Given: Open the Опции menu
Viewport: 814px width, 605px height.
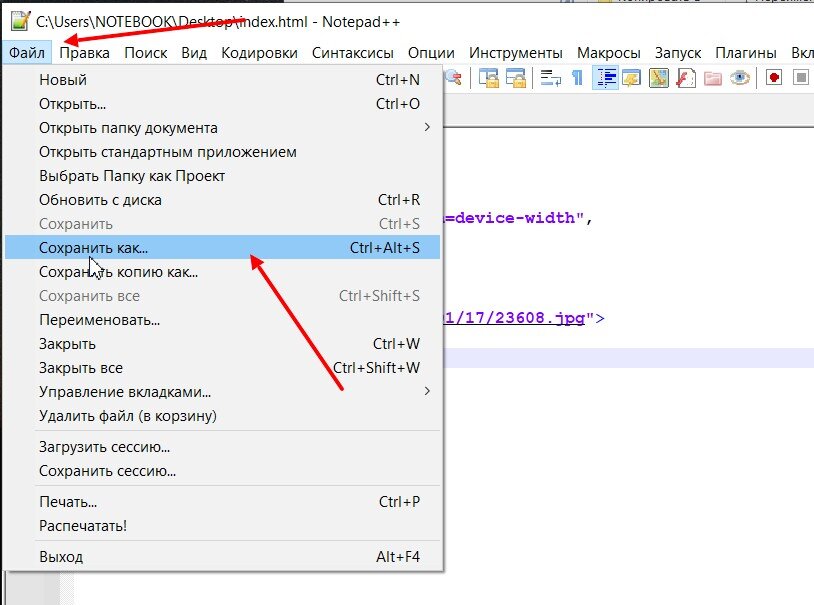Looking at the screenshot, I should click(x=431, y=53).
